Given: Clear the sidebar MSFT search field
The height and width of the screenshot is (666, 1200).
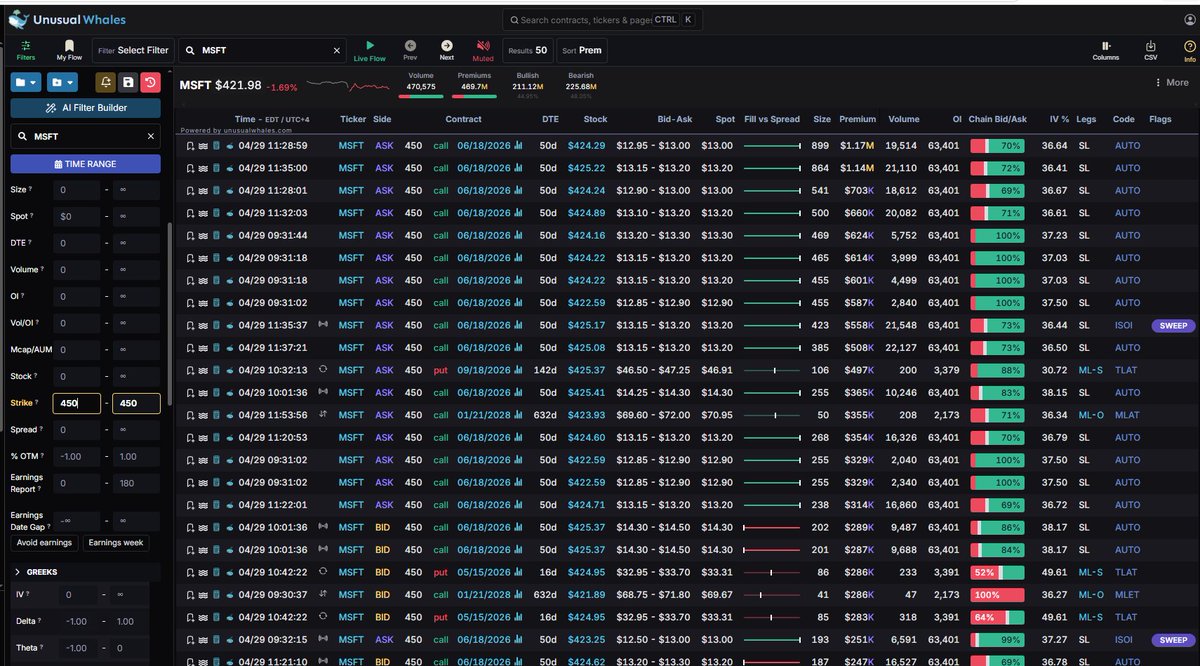Looking at the screenshot, I should tap(151, 136).
